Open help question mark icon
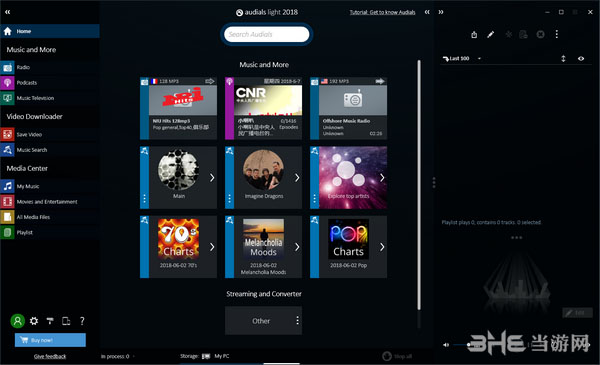 82,321
